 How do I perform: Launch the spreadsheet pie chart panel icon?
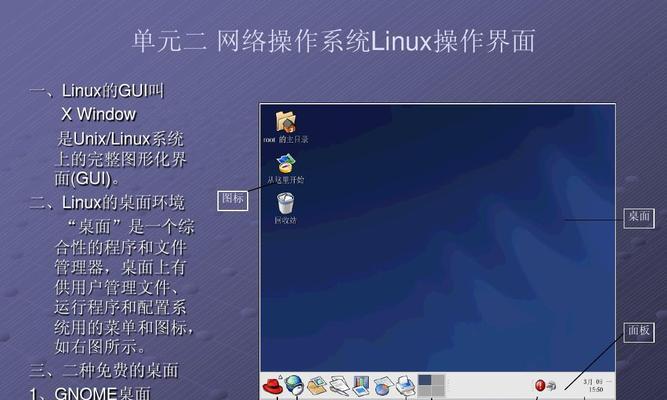tap(384, 386)
